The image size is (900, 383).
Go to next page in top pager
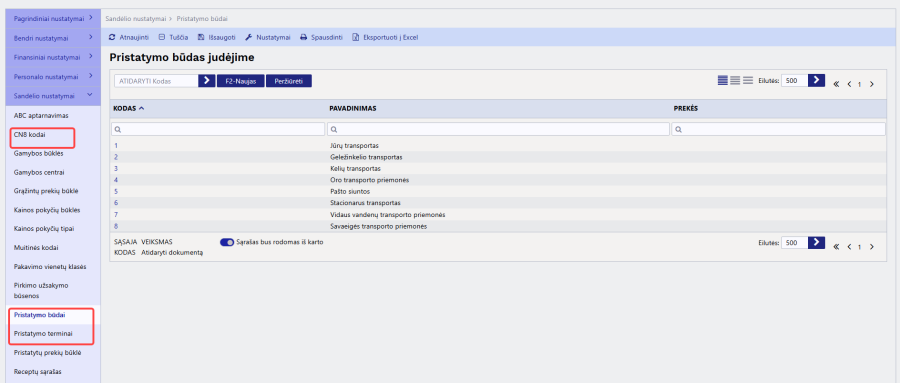tap(871, 84)
